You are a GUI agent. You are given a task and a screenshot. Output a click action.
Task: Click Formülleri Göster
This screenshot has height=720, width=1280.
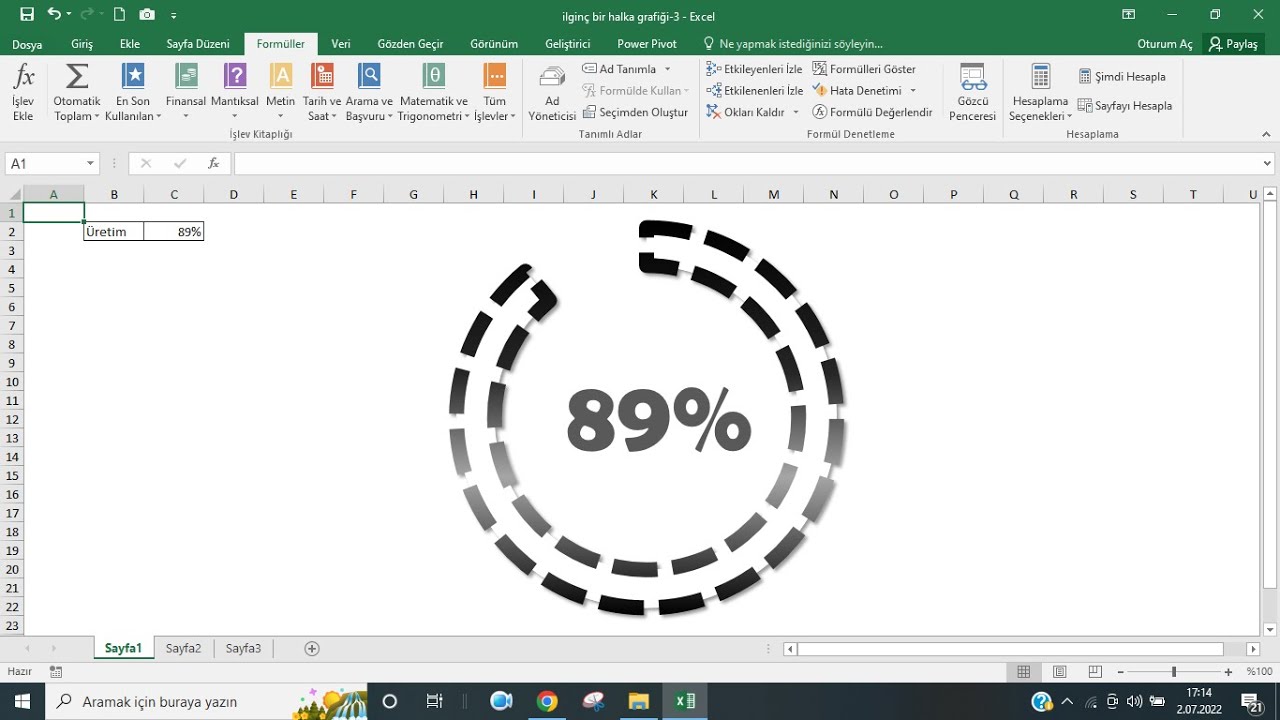pyautogui.click(x=864, y=69)
